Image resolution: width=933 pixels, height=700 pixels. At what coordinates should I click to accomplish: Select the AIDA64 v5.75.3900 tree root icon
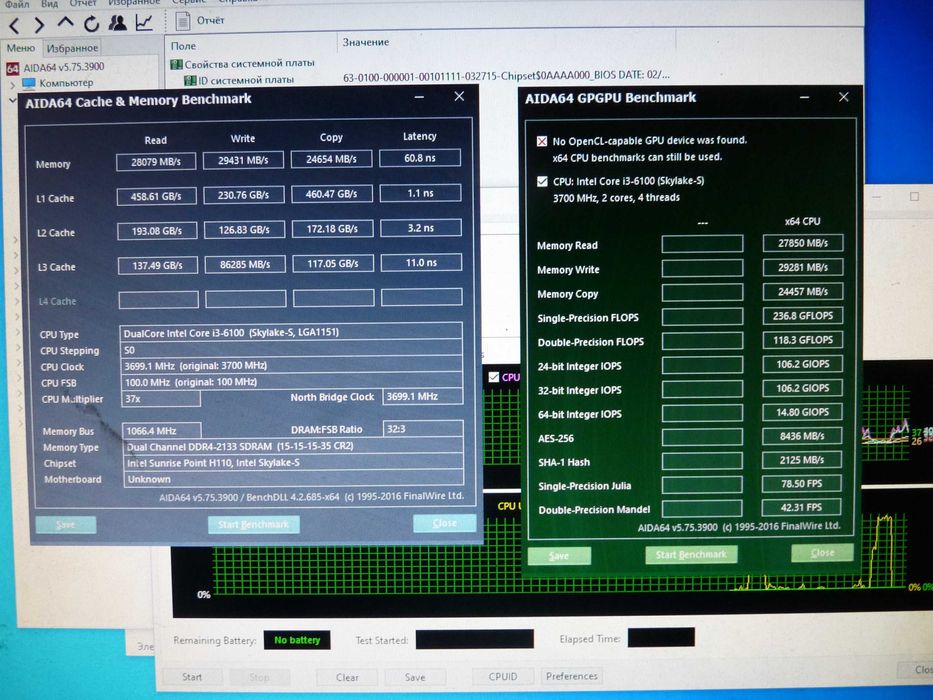click(x=12, y=68)
